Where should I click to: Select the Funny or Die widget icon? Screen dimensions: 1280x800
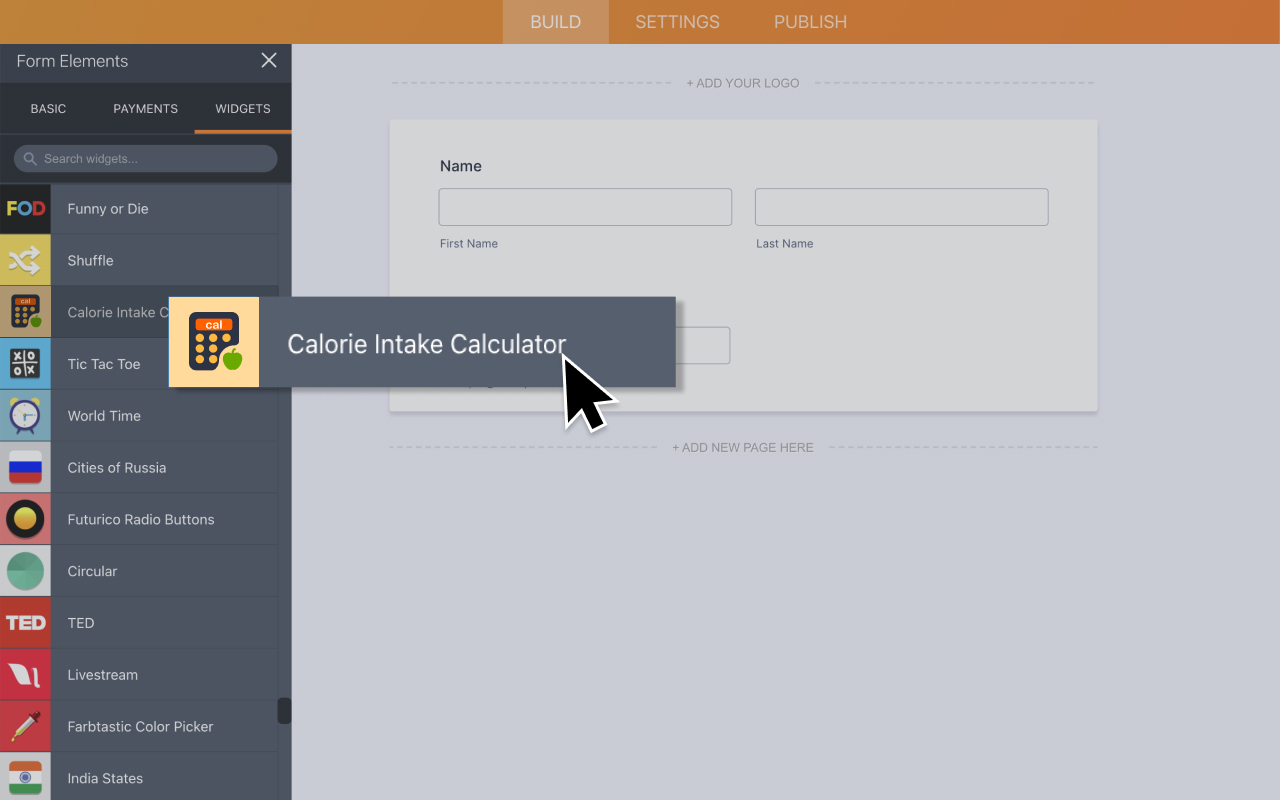[x=25, y=208]
